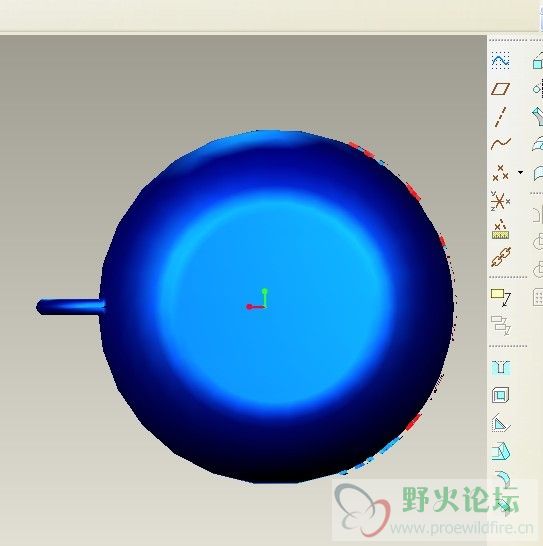543x546 pixels.
Task: Select the Datum Axis tool
Action: (x=501, y=117)
